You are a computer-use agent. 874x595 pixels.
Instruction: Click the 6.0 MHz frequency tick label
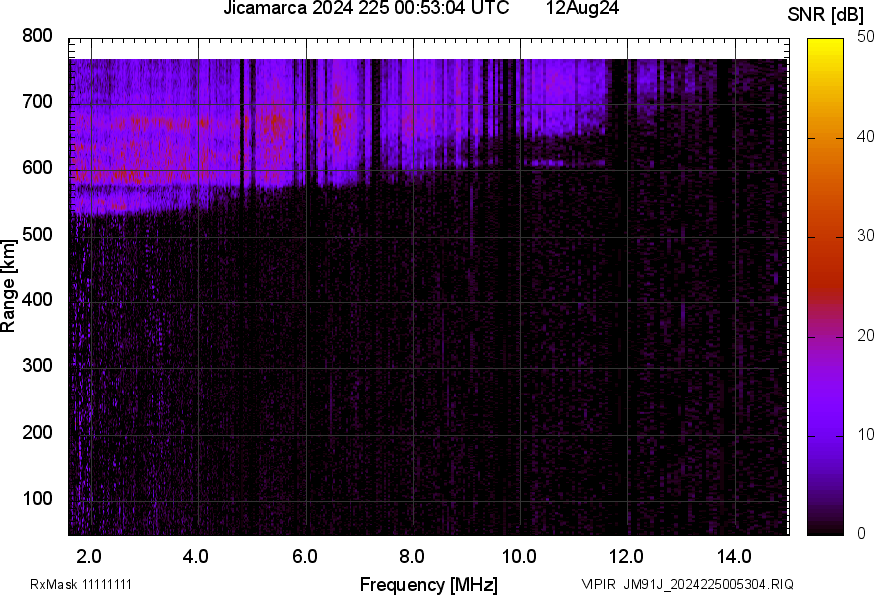pyautogui.click(x=304, y=556)
